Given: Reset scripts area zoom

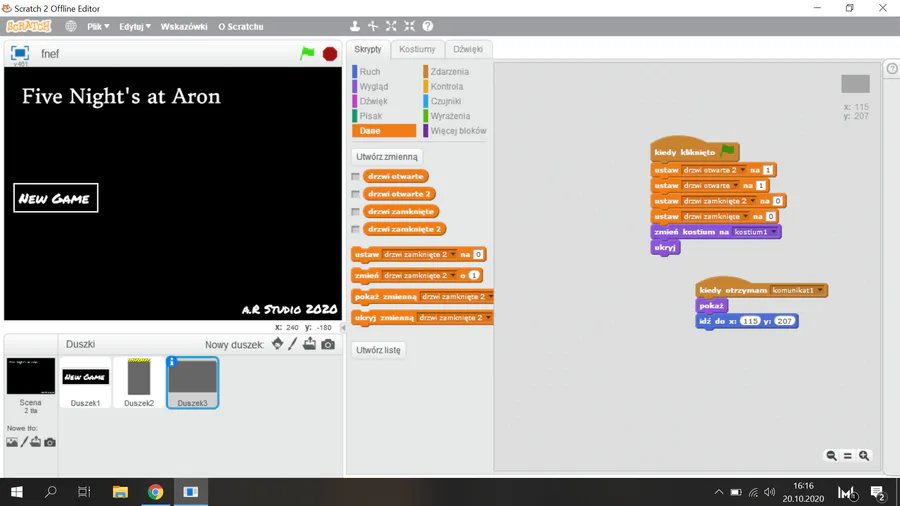Looking at the screenshot, I should [x=848, y=456].
